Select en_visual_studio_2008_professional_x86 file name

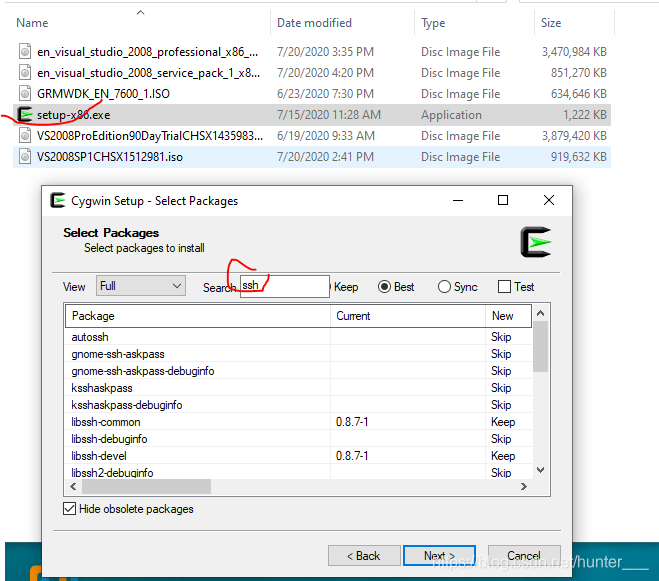point(148,52)
